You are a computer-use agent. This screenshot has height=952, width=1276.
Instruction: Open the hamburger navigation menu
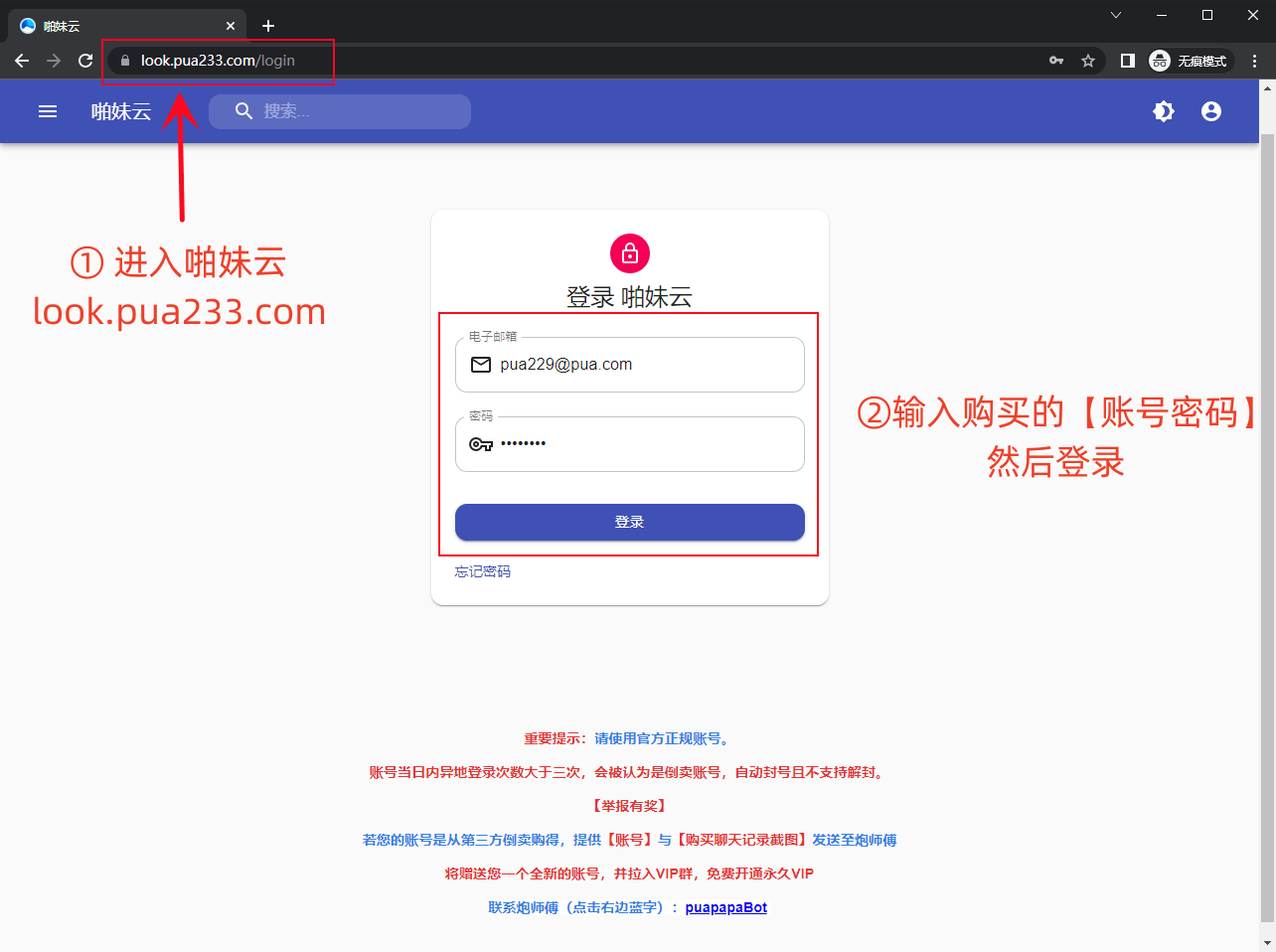48,111
